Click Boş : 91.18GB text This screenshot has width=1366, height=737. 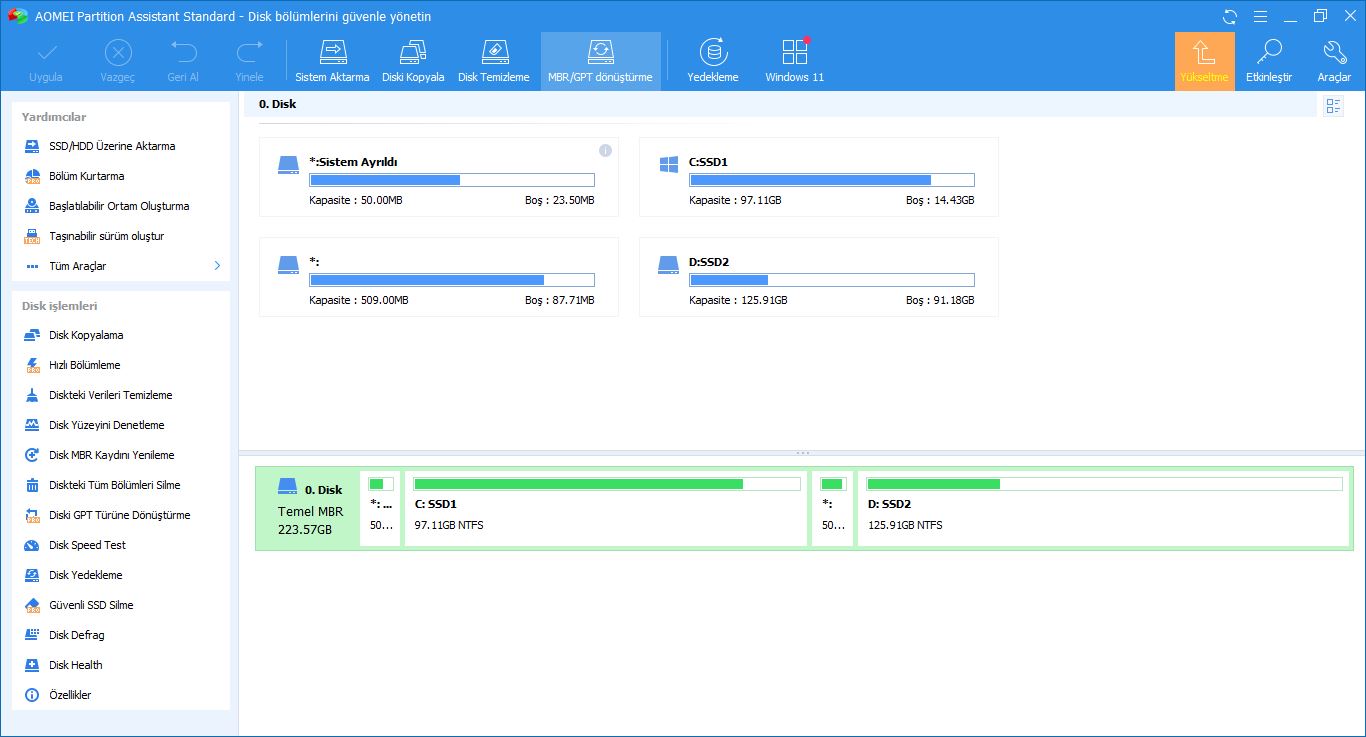coord(940,300)
